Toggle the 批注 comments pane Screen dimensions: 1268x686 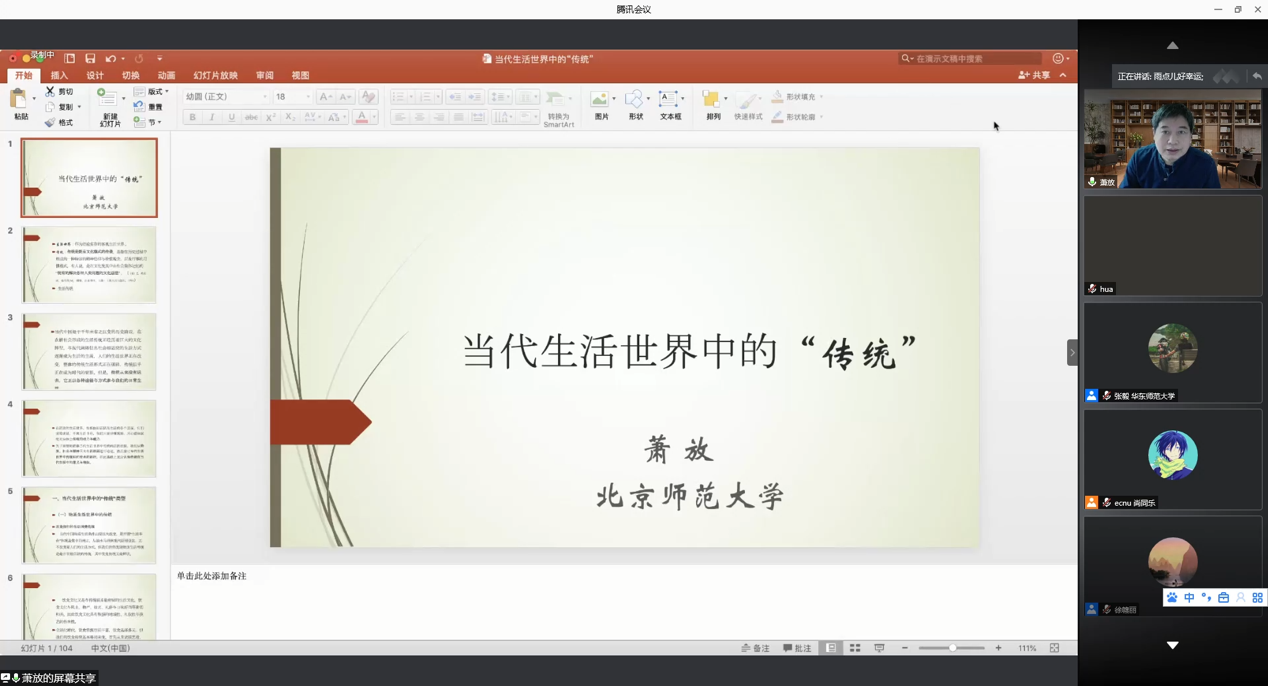(798, 648)
